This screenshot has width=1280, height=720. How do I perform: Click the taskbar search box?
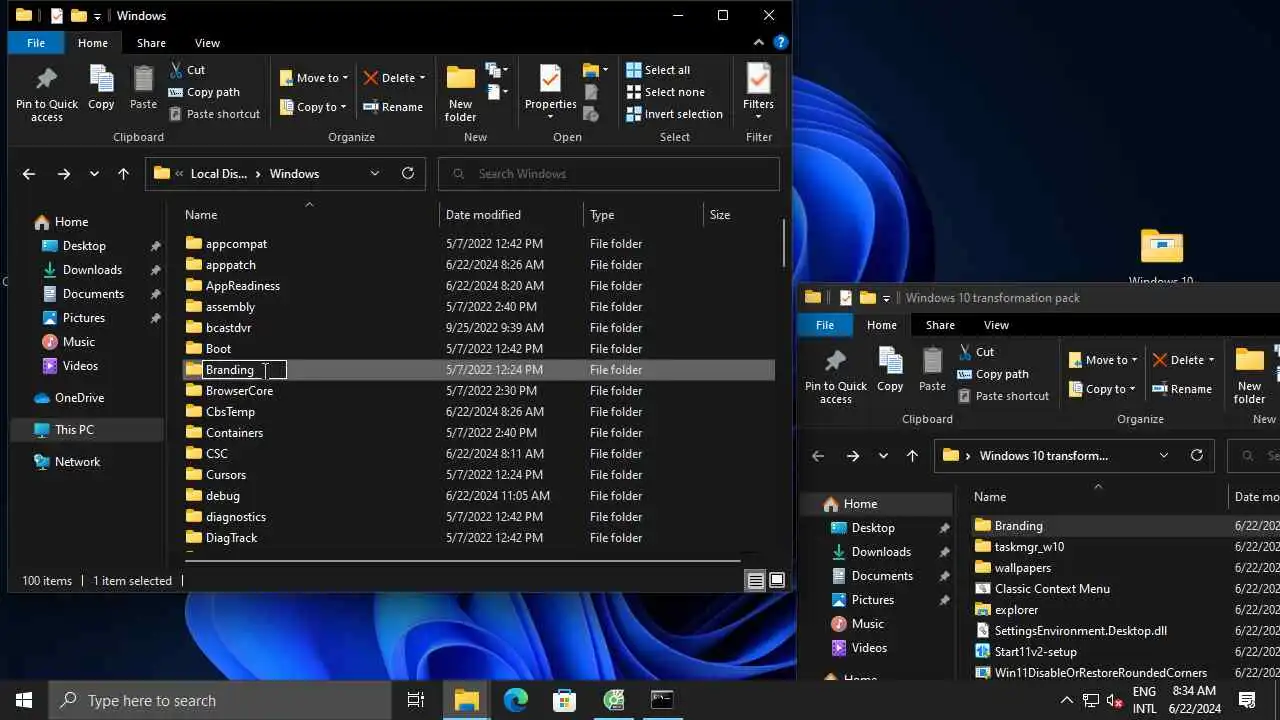click(220, 700)
